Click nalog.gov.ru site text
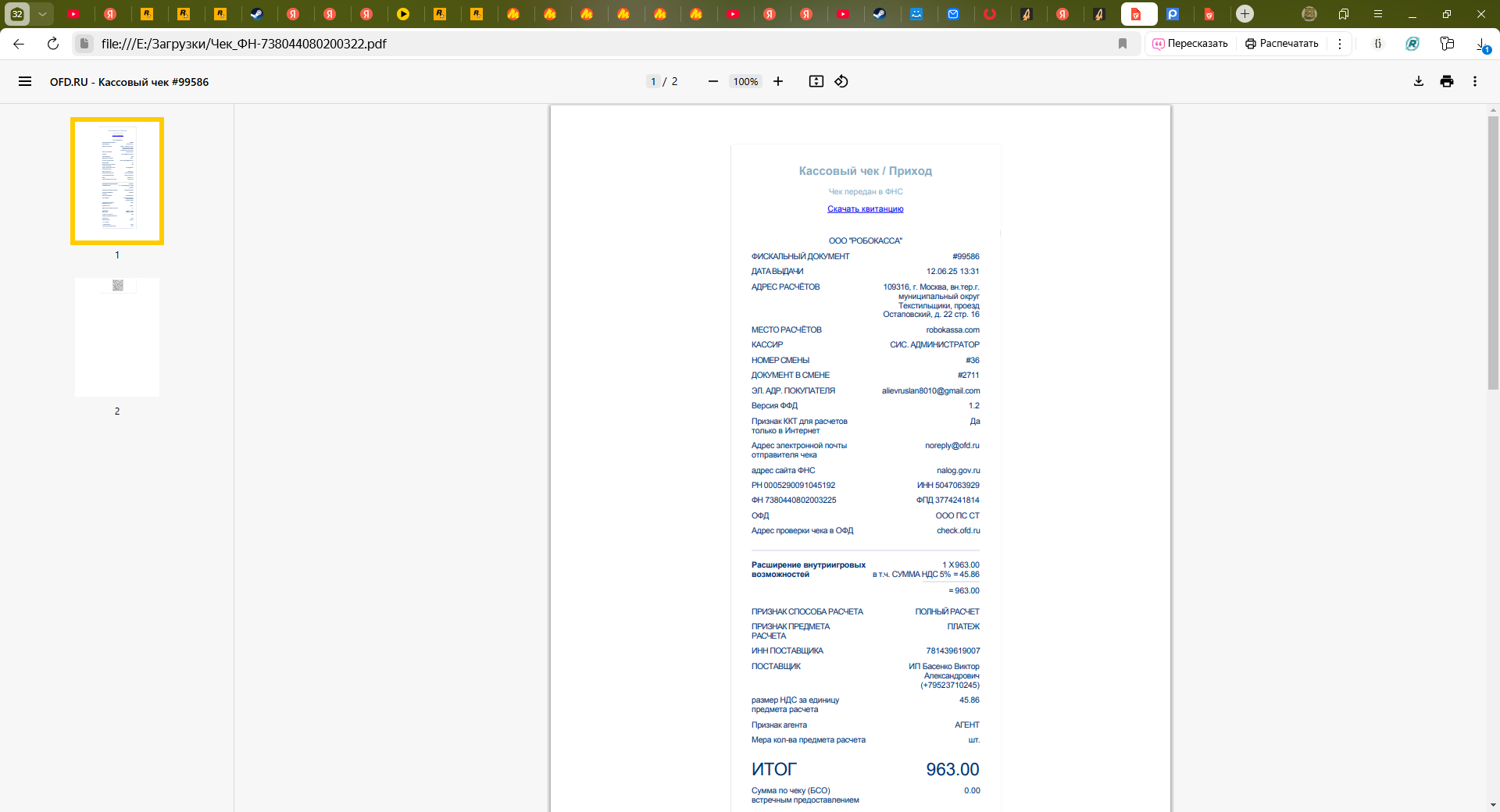This screenshot has height=812, width=1500. tap(958, 471)
